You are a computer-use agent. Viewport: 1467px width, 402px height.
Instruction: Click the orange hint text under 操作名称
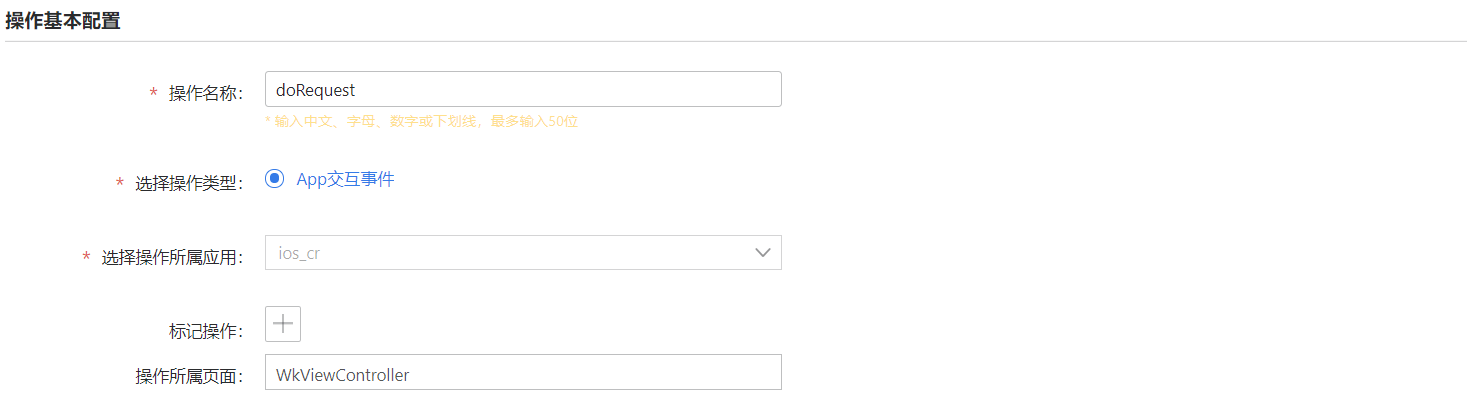click(x=421, y=122)
